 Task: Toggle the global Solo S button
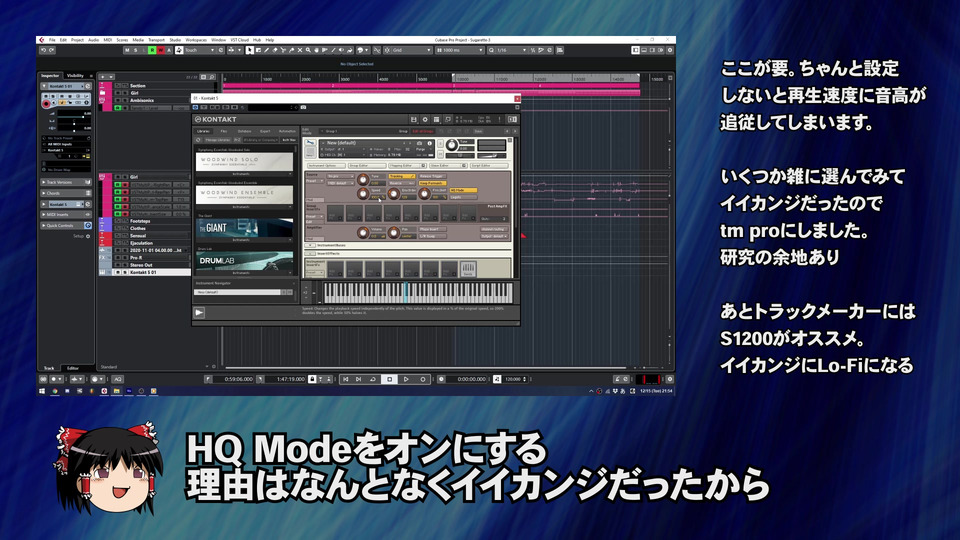135,50
